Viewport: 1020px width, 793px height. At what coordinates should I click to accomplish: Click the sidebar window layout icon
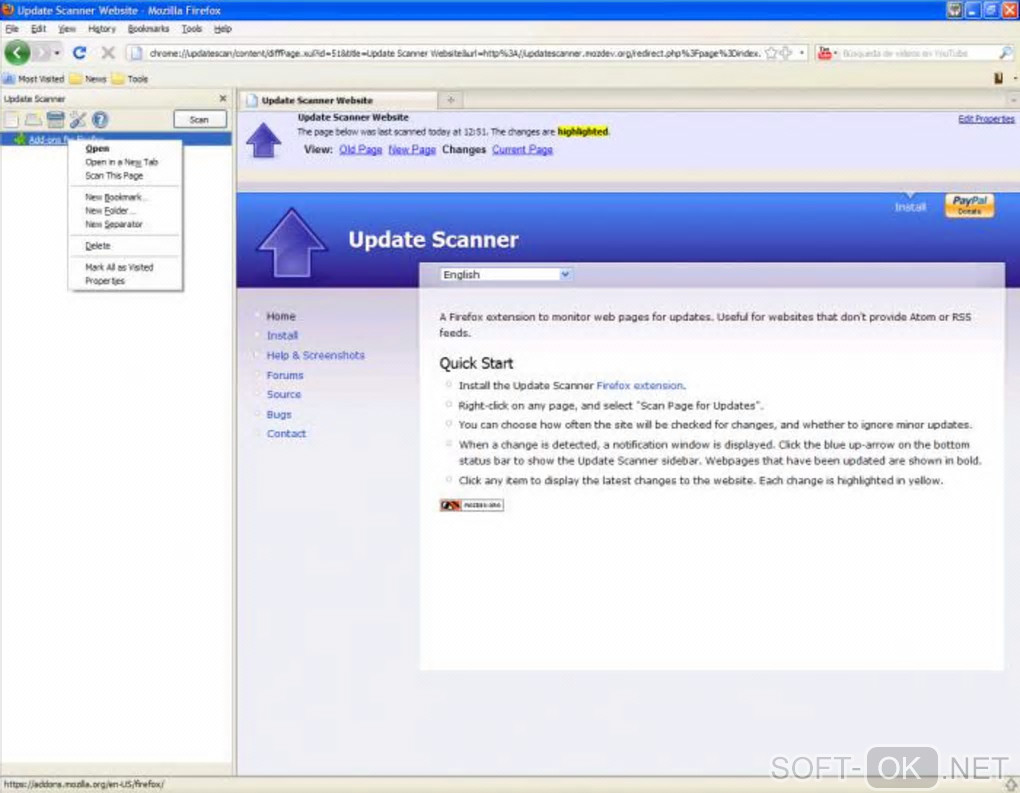(55, 119)
